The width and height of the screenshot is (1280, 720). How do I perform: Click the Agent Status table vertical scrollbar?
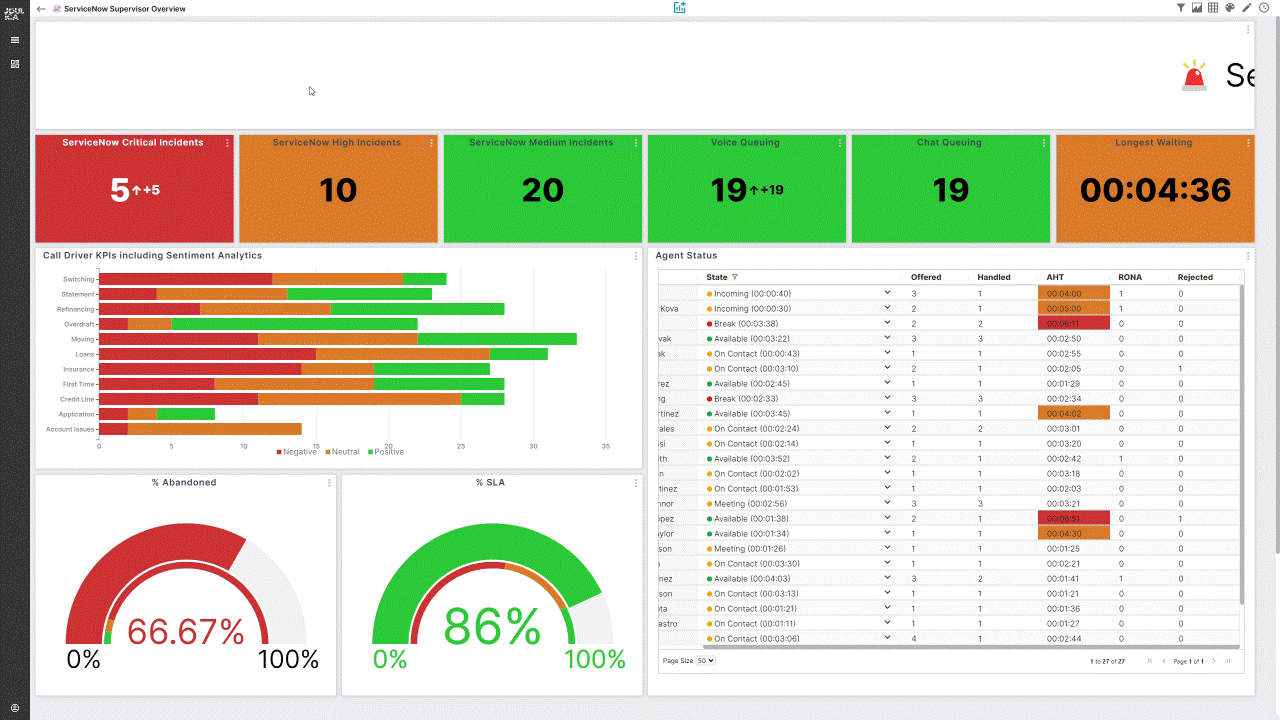click(x=1243, y=445)
